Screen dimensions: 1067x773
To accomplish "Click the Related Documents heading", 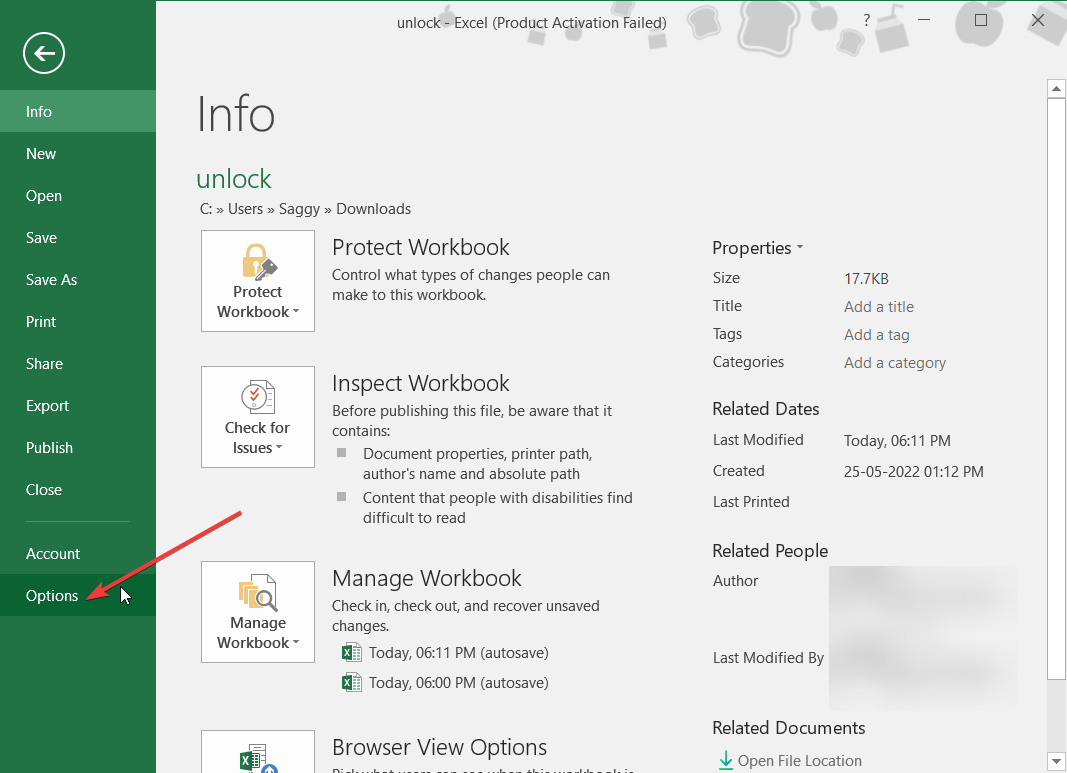I will tap(789, 728).
